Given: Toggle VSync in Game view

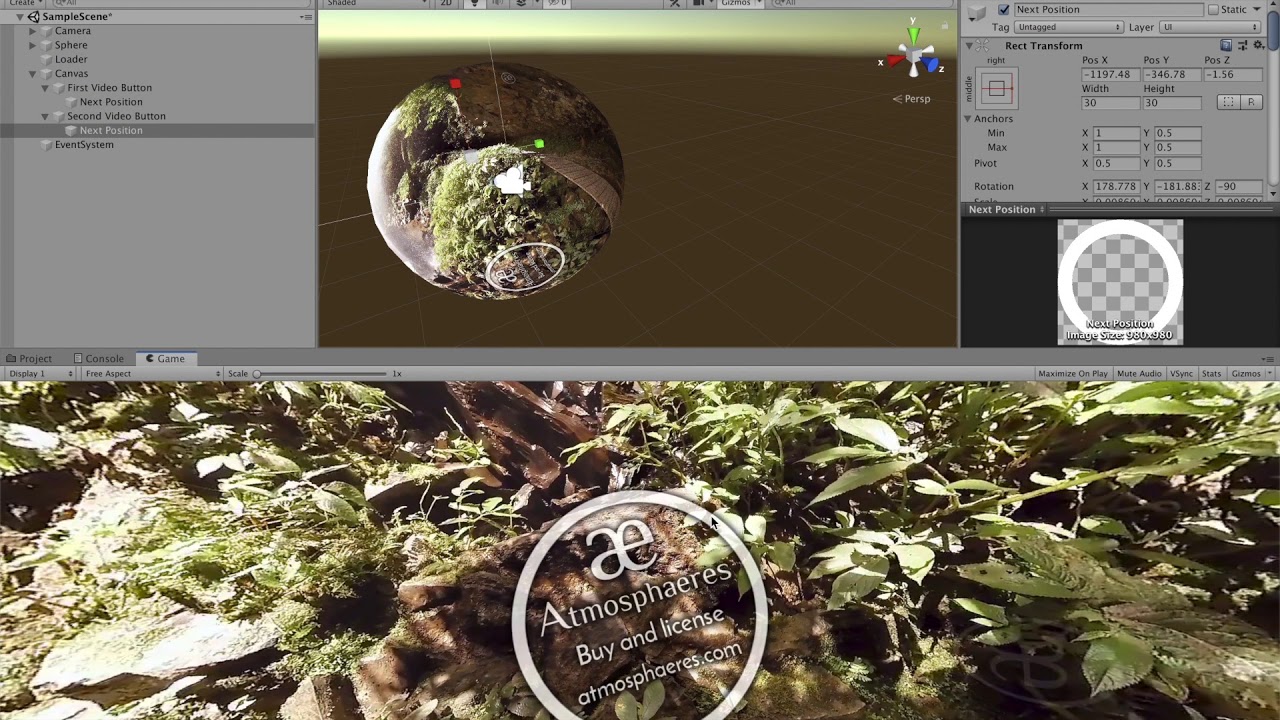Looking at the screenshot, I should click(1182, 374).
